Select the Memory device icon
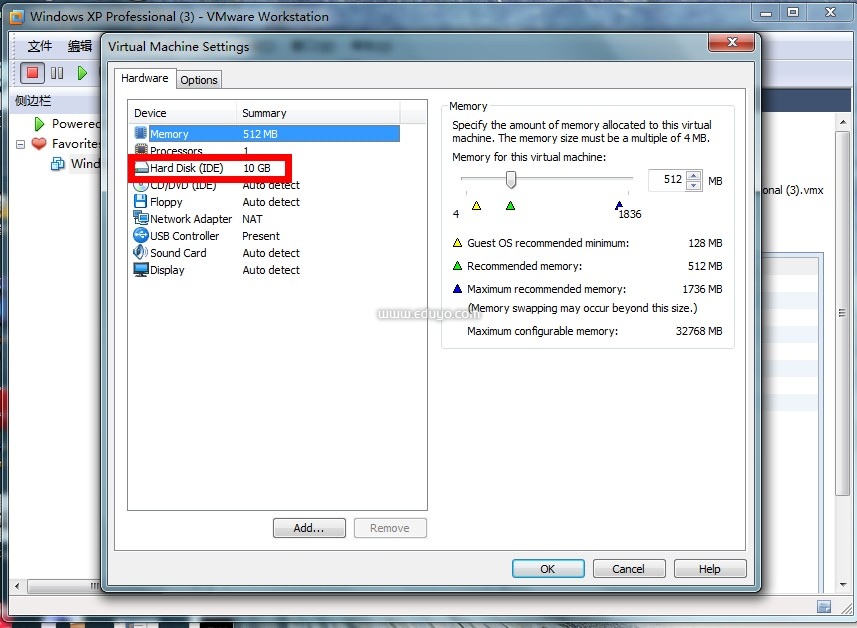Image resolution: width=857 pixels, height=628 pixels. (x=141, y=133)
